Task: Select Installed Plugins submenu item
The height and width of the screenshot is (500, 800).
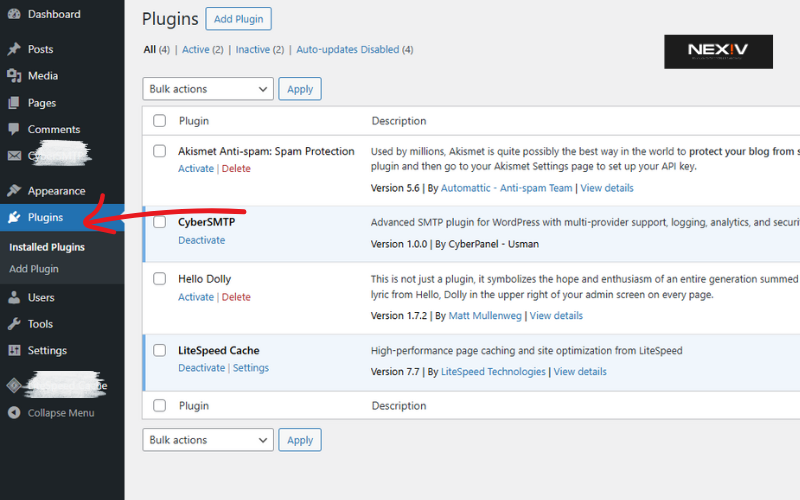Action: 47,247
